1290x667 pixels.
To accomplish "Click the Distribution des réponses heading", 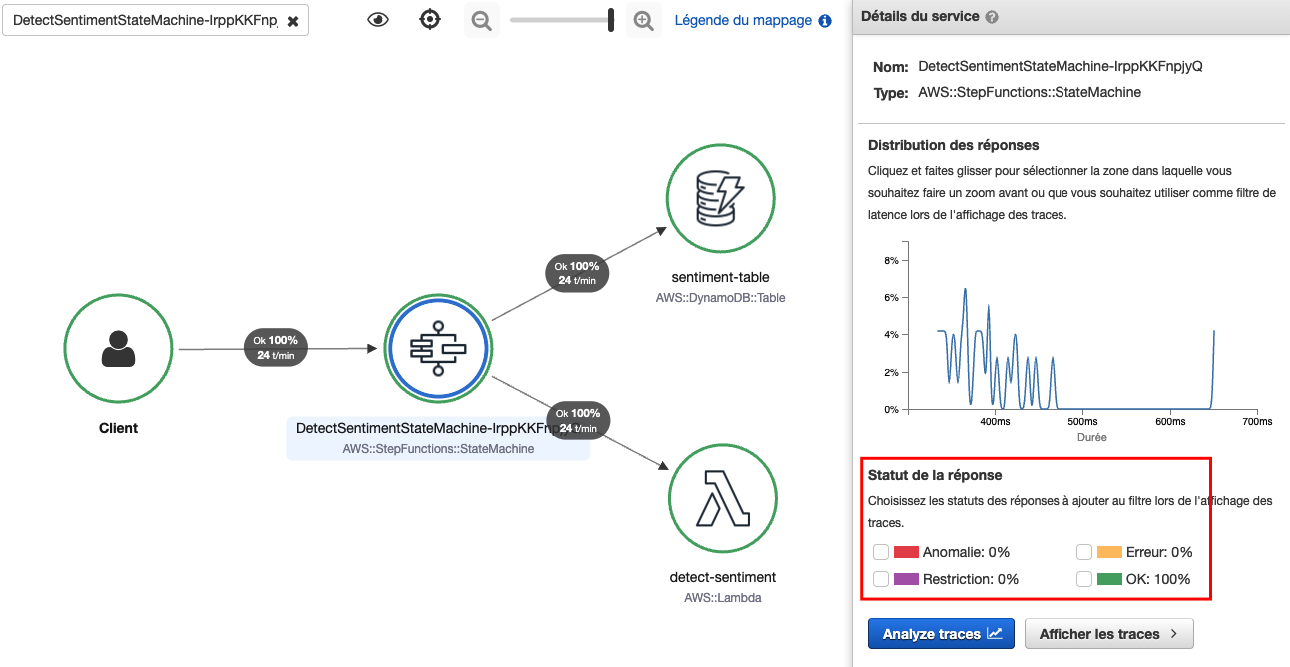I will (953, 145).
